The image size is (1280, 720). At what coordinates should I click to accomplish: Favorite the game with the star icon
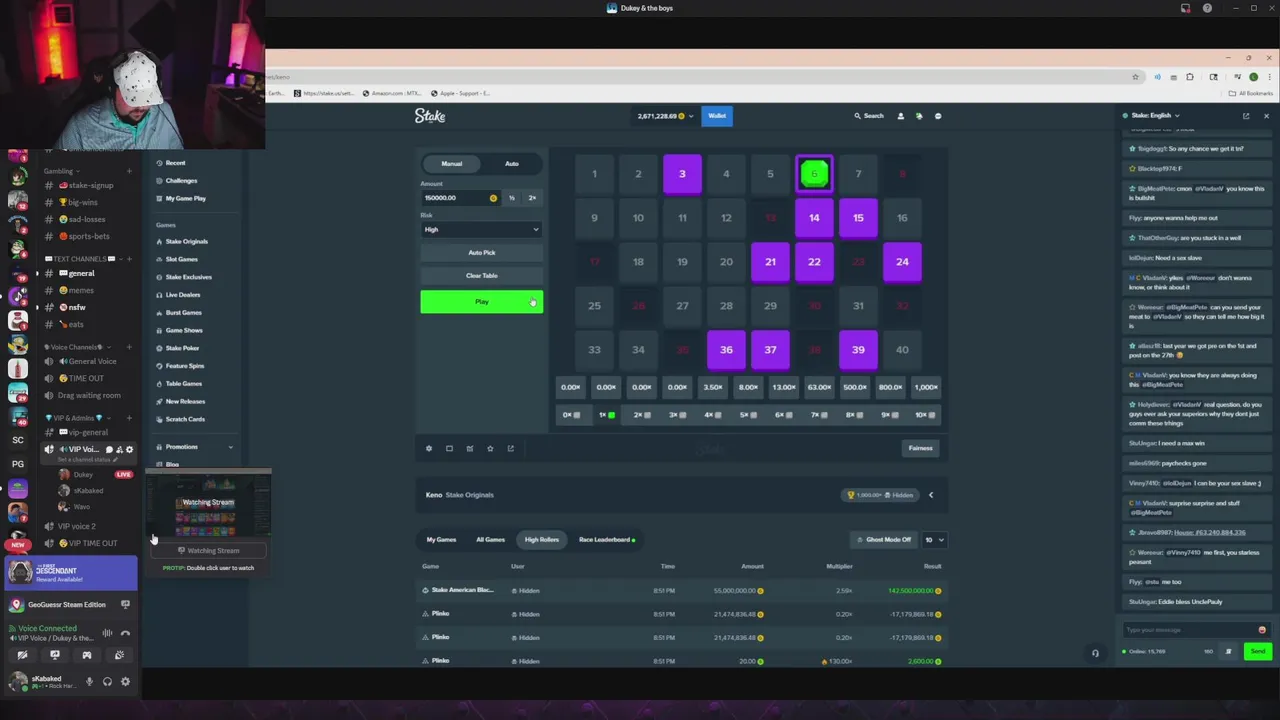coord(490,448)
